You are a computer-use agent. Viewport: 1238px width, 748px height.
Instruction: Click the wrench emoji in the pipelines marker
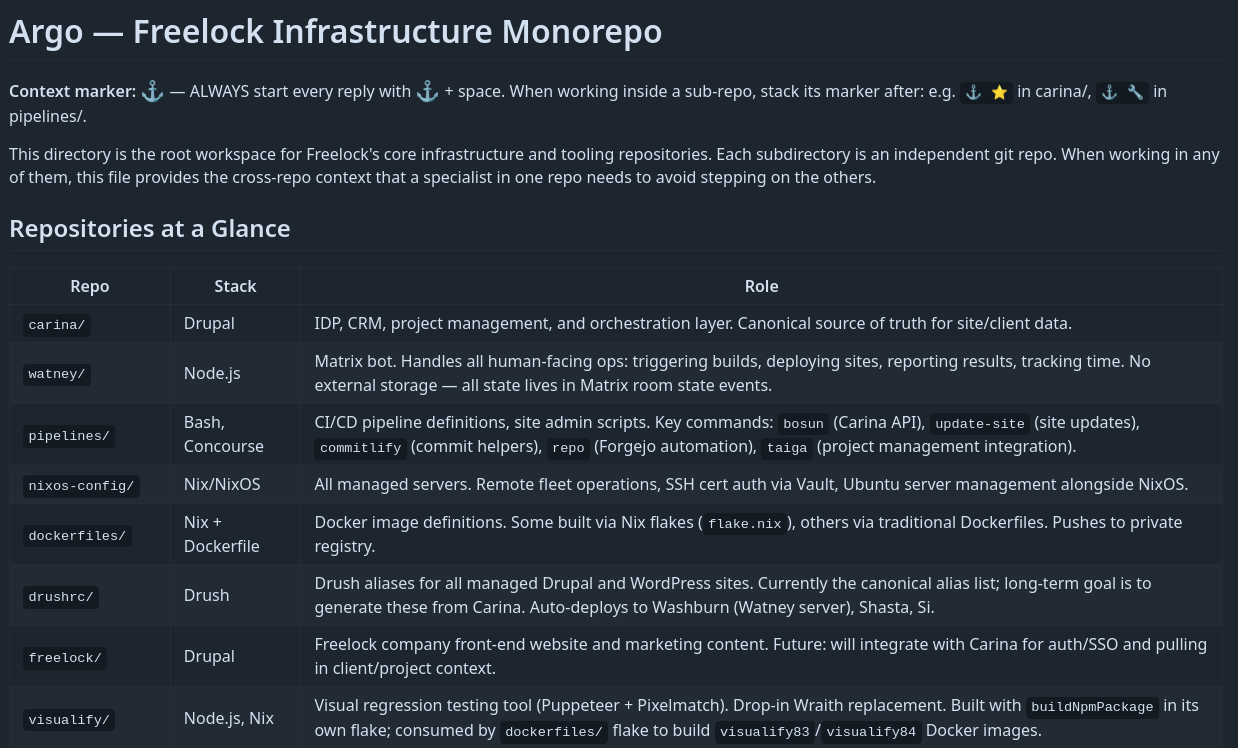1135,92
